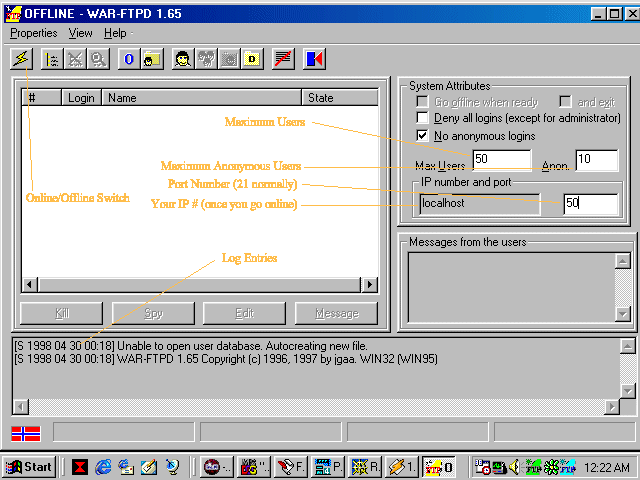The image size is (640, 480).
Task: Click the Kill button
Action: click(61, 313)
